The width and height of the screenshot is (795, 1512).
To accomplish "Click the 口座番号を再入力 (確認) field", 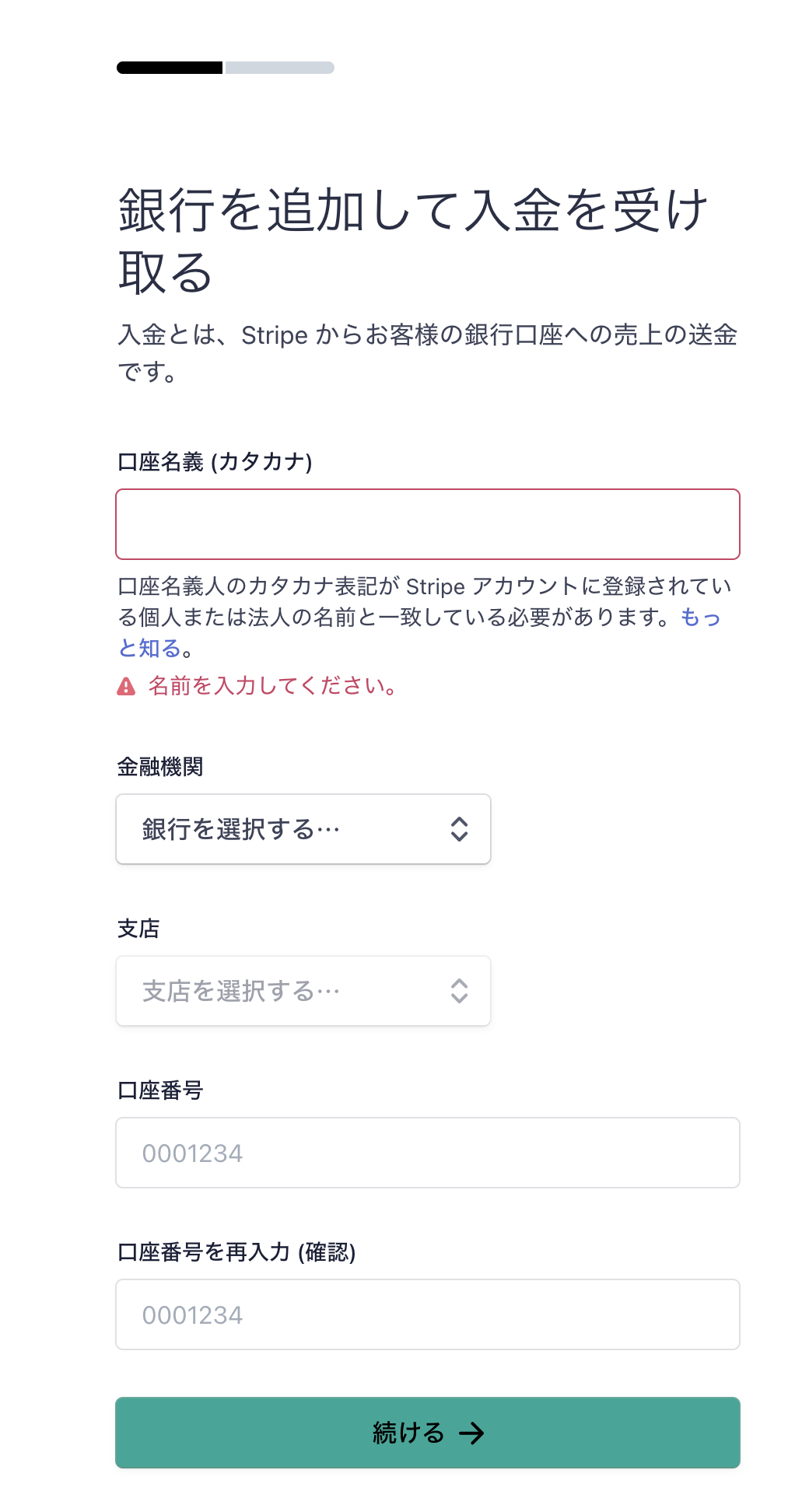I will coord(428,1314).
